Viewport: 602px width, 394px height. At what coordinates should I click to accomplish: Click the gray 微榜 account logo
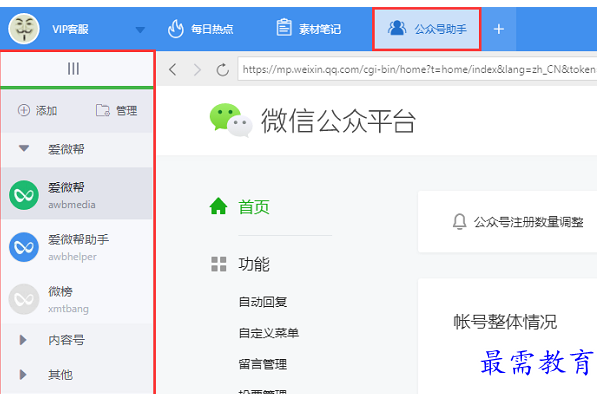(24, 299)
